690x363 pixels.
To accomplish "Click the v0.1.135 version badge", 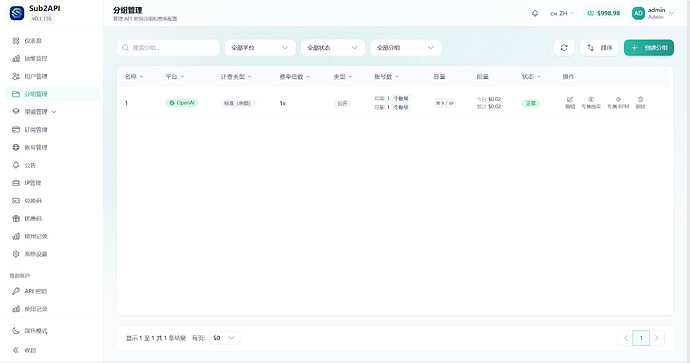I will [42, 19].
